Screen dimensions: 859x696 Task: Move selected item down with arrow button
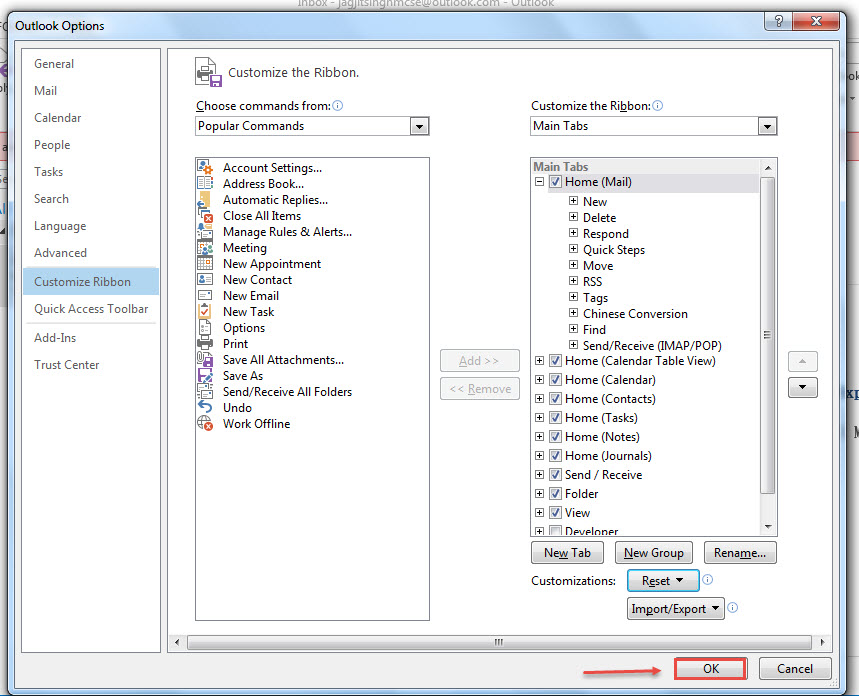tap(803, 387)
